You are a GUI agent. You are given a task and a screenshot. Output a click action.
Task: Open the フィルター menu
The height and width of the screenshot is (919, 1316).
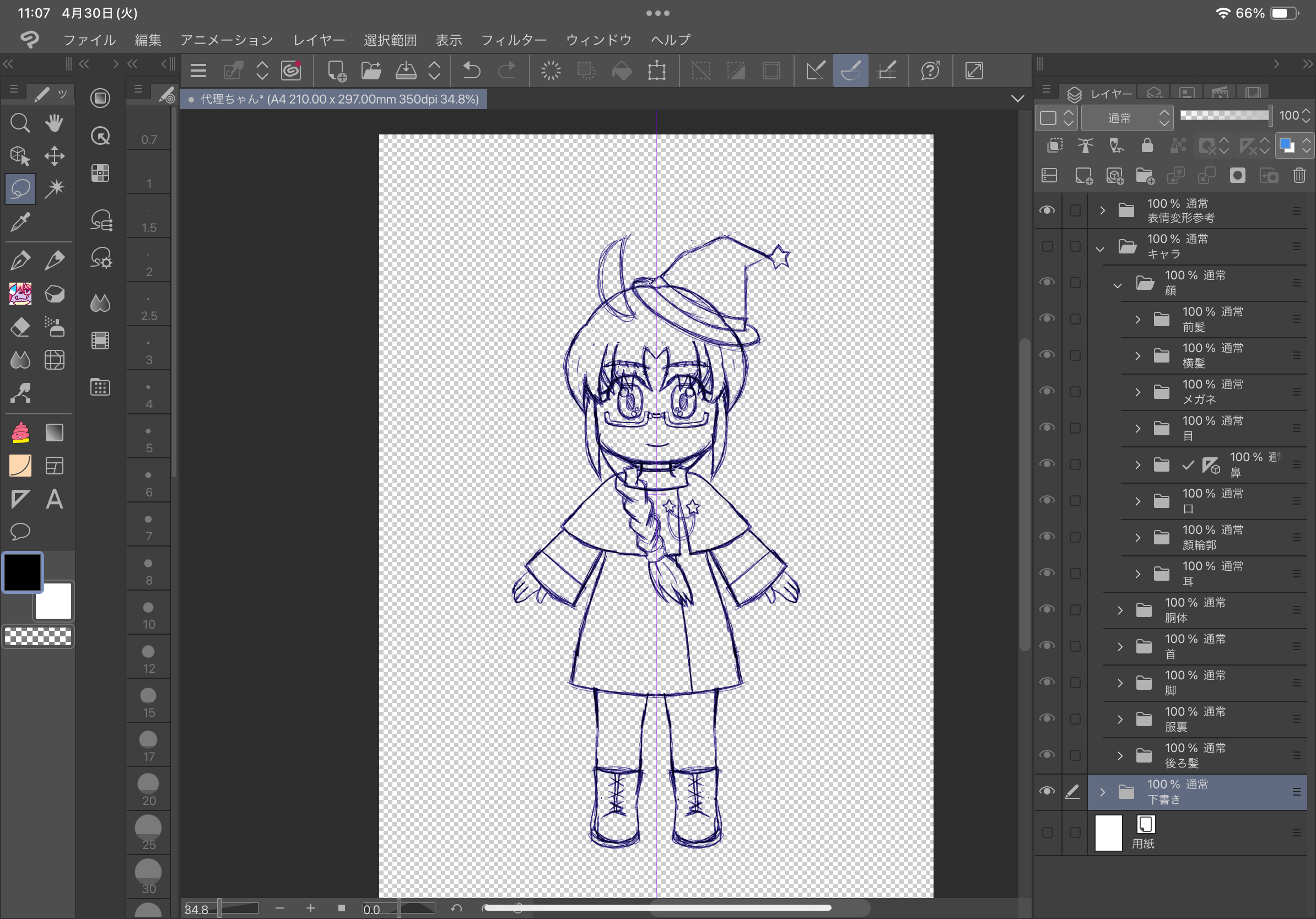[514, 40]
